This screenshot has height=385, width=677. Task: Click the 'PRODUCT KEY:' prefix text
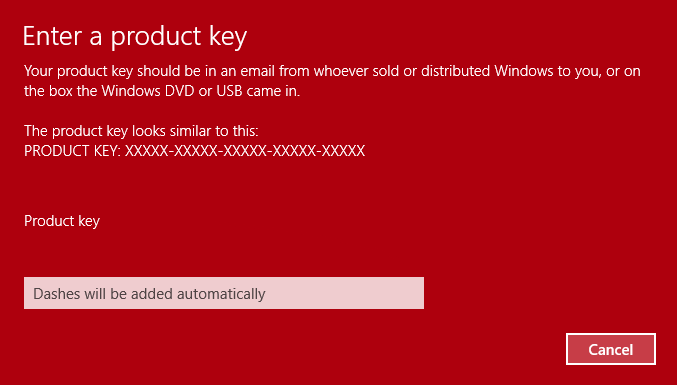pos(73,151)
